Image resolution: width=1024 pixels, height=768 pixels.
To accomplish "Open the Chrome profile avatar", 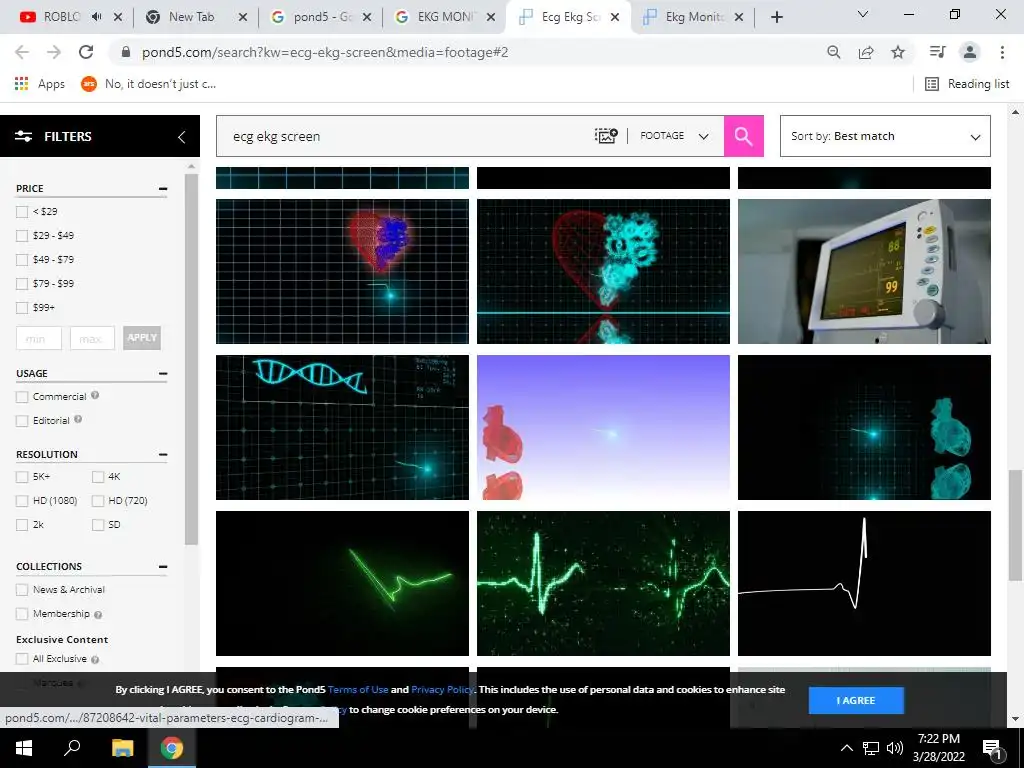I will (970, 52).
